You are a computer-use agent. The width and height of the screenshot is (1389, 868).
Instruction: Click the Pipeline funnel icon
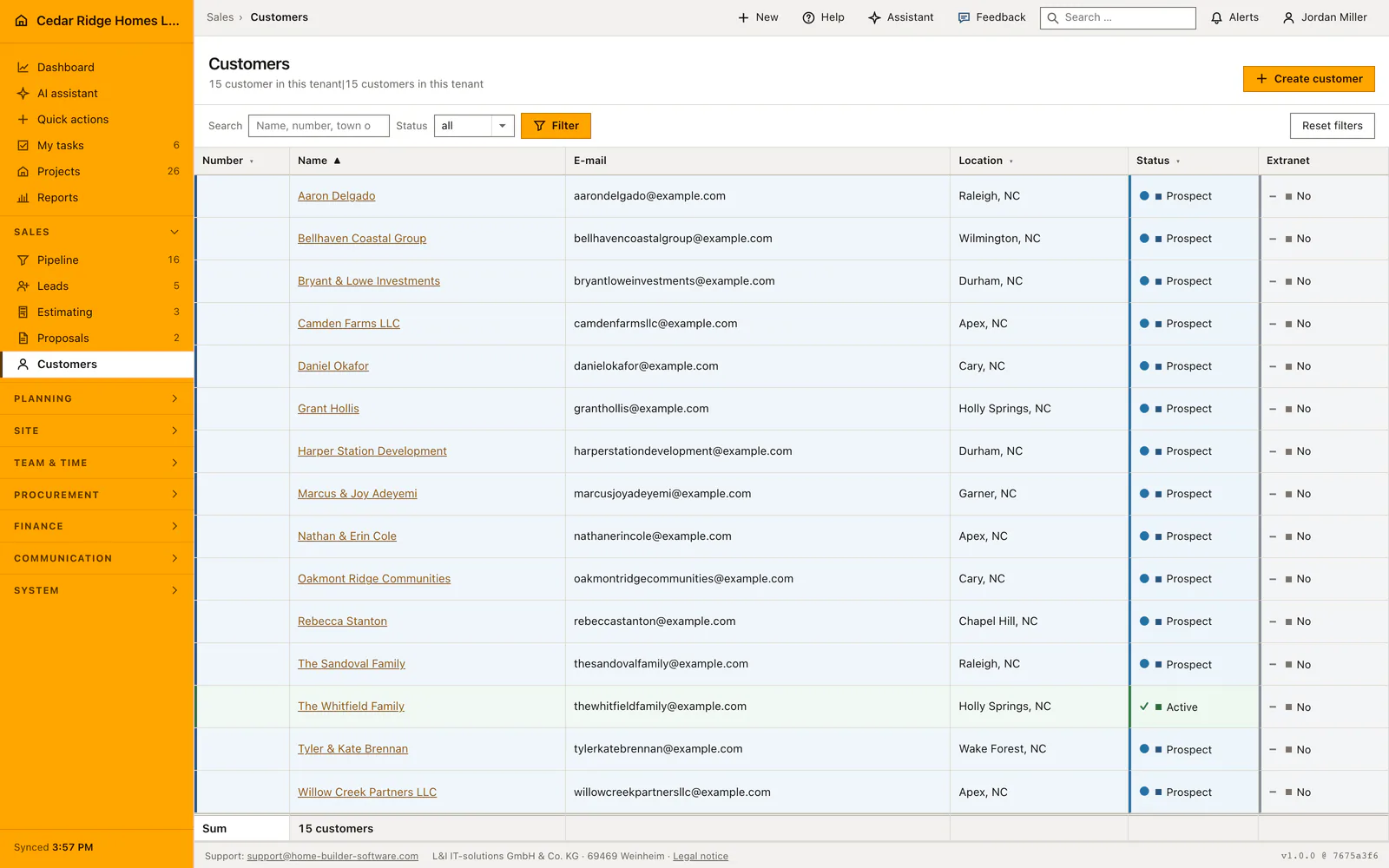pyautogui.click(x=23, y=260)
